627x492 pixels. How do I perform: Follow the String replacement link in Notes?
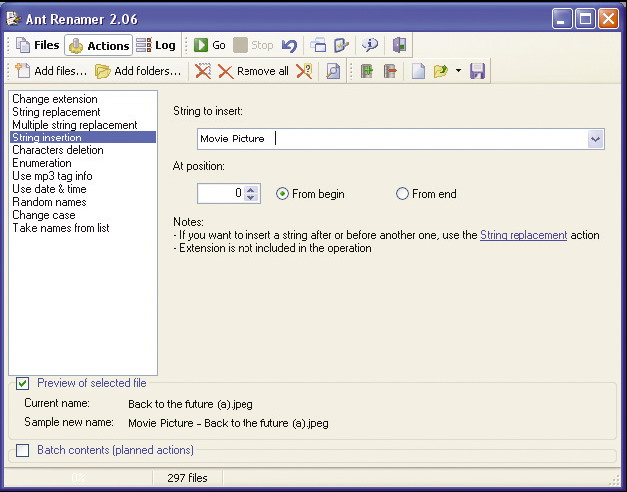[x=523, y=235]
